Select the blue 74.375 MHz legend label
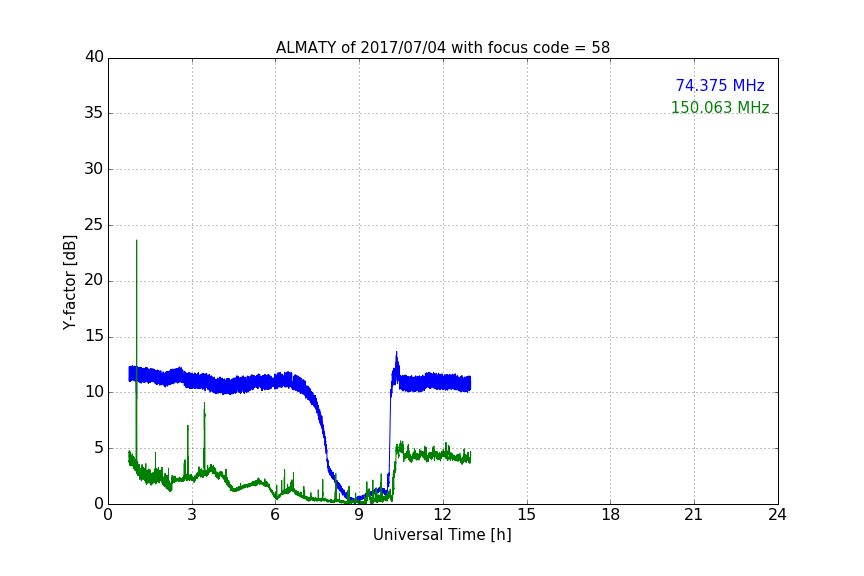 (x=720, y=86)
